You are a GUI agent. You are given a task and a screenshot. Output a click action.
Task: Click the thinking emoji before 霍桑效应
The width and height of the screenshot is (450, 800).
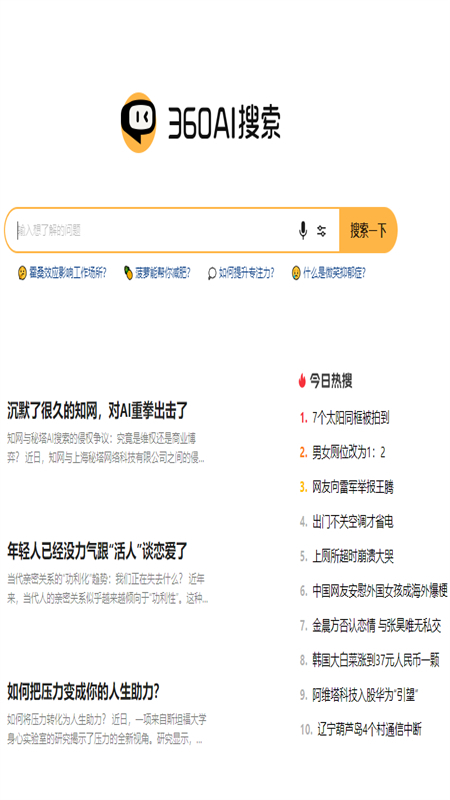point(22,273)
